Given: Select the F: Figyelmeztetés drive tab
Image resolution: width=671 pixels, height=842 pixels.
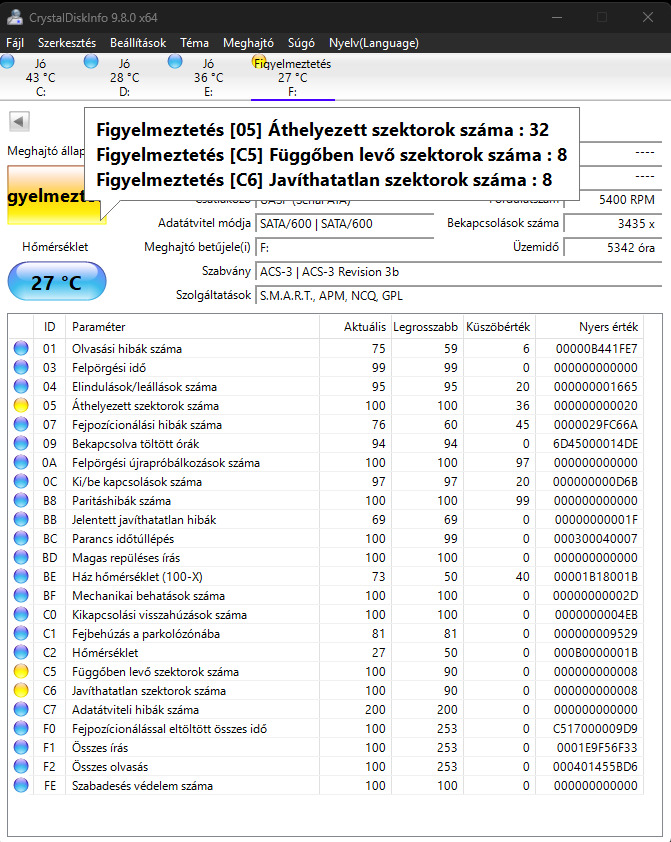Looking at the screenshot, I should click(x=293, y=77).
